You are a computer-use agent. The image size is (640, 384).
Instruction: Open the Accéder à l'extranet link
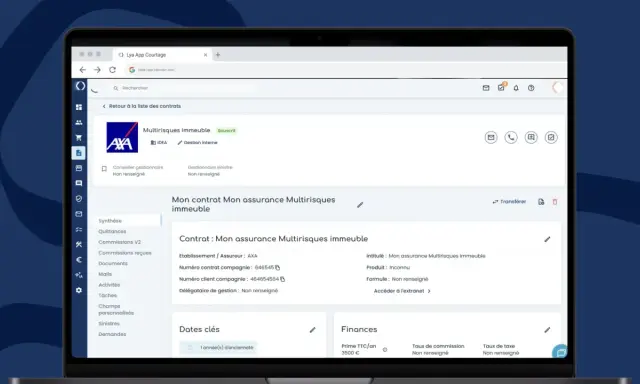(x=402, y=291)
